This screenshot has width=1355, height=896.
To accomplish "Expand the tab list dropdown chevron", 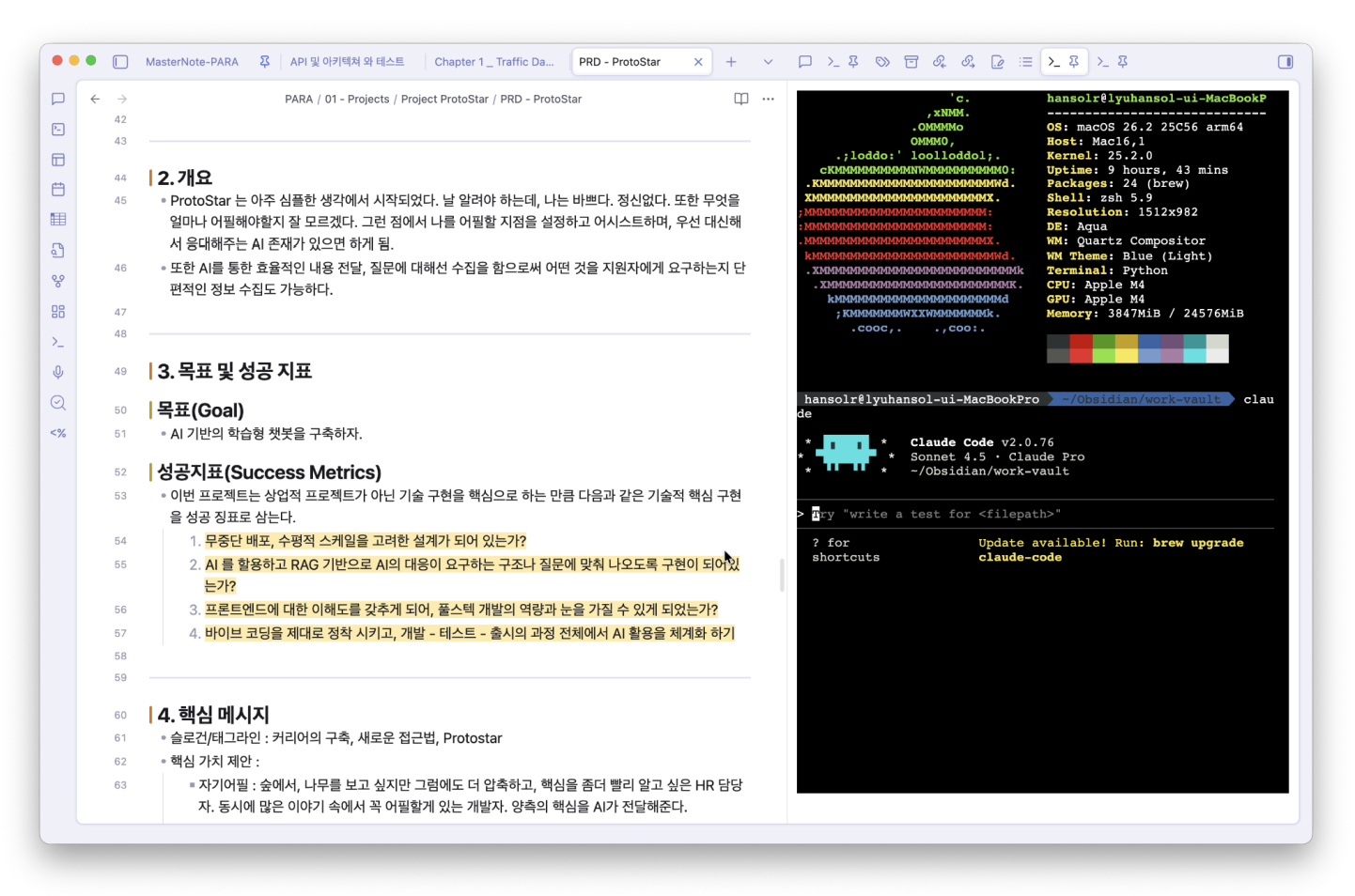I will coord(768,62).
